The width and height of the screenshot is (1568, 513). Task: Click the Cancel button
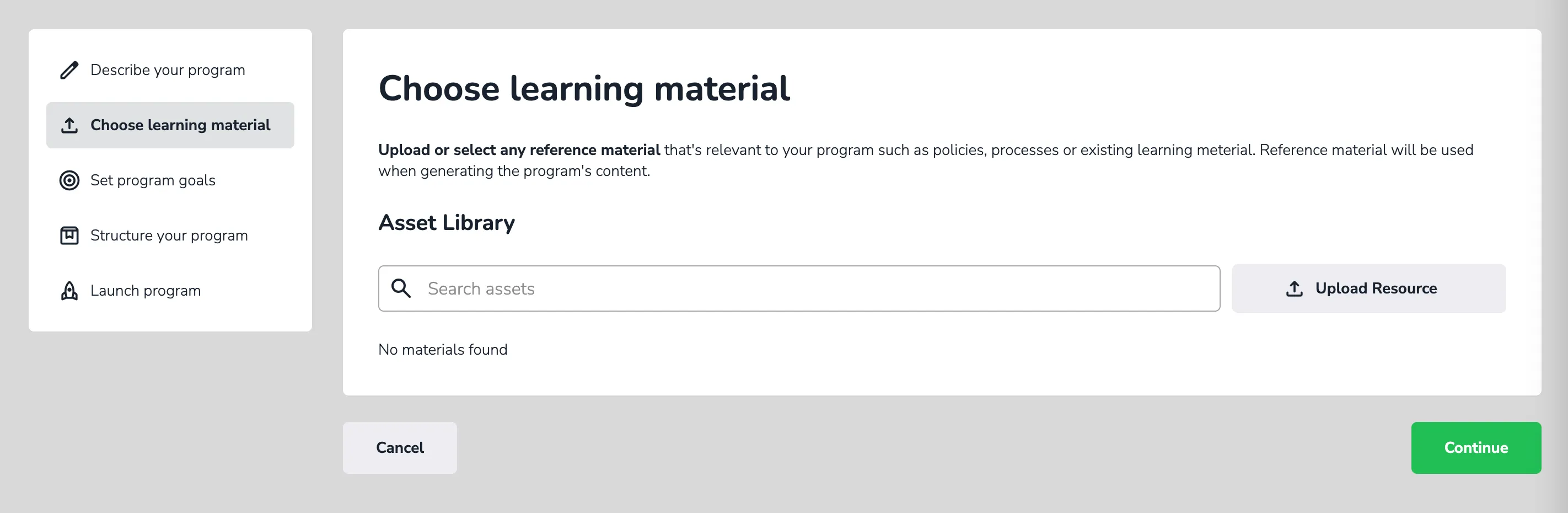[399, 447]
